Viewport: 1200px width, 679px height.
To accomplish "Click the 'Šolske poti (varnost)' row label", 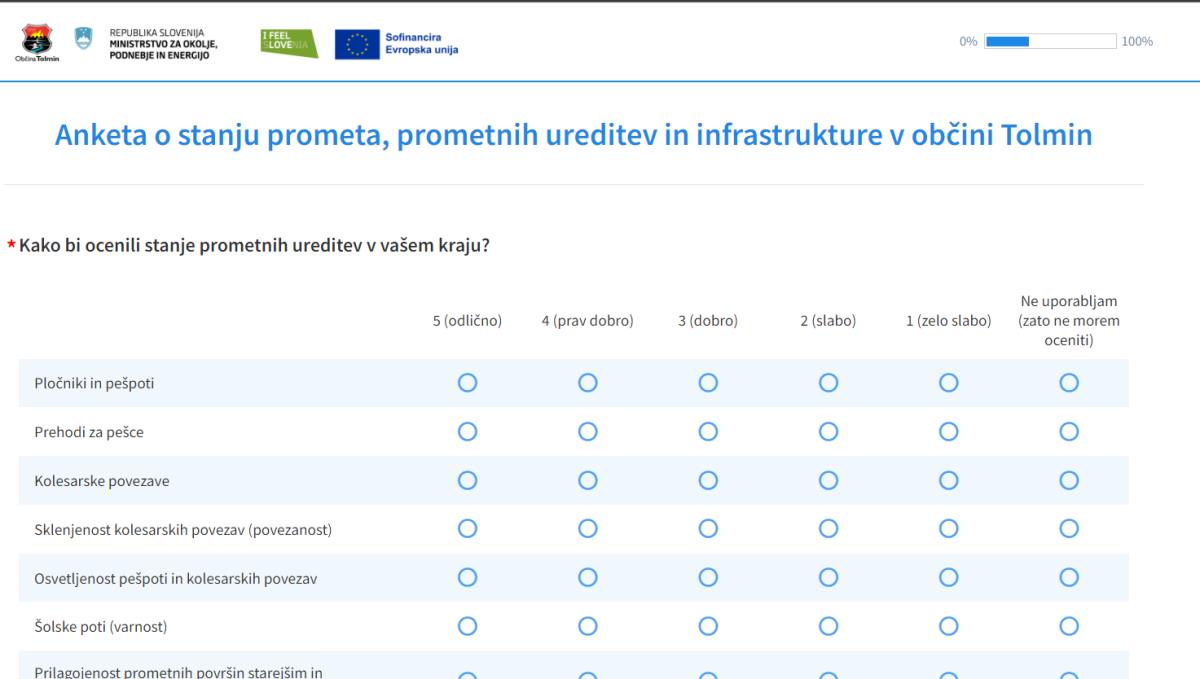I will click(101, 627).
